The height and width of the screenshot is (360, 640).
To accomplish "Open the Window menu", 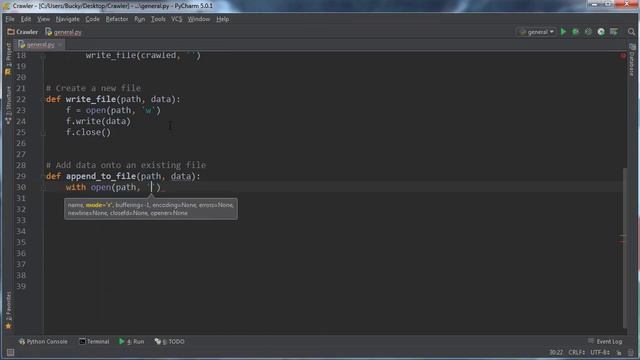I will coord(199,19).
